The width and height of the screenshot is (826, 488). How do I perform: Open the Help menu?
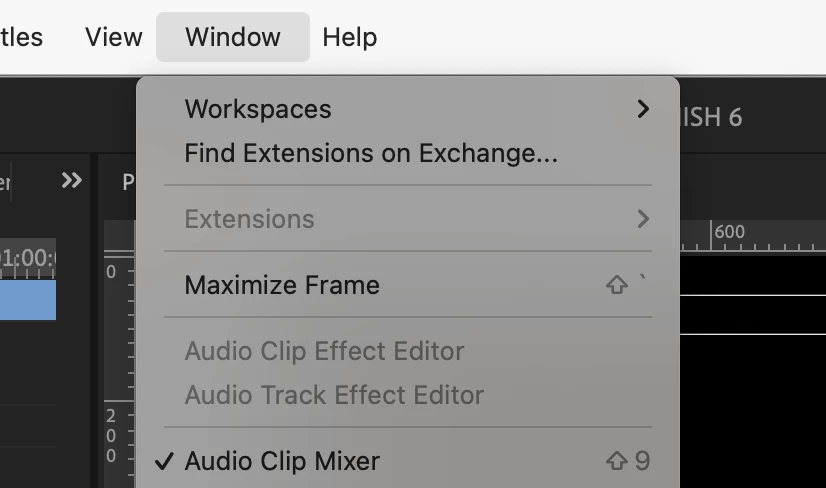click(350, 37)
